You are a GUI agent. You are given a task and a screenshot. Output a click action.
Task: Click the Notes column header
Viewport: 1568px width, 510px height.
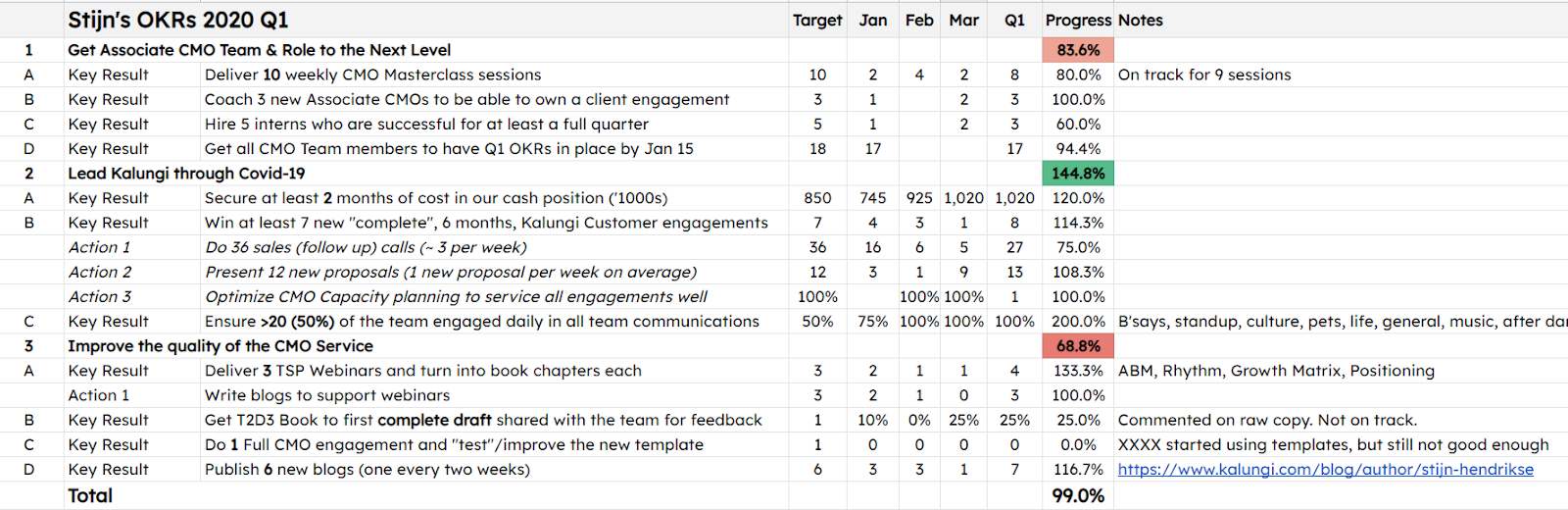pos(1141,21)
